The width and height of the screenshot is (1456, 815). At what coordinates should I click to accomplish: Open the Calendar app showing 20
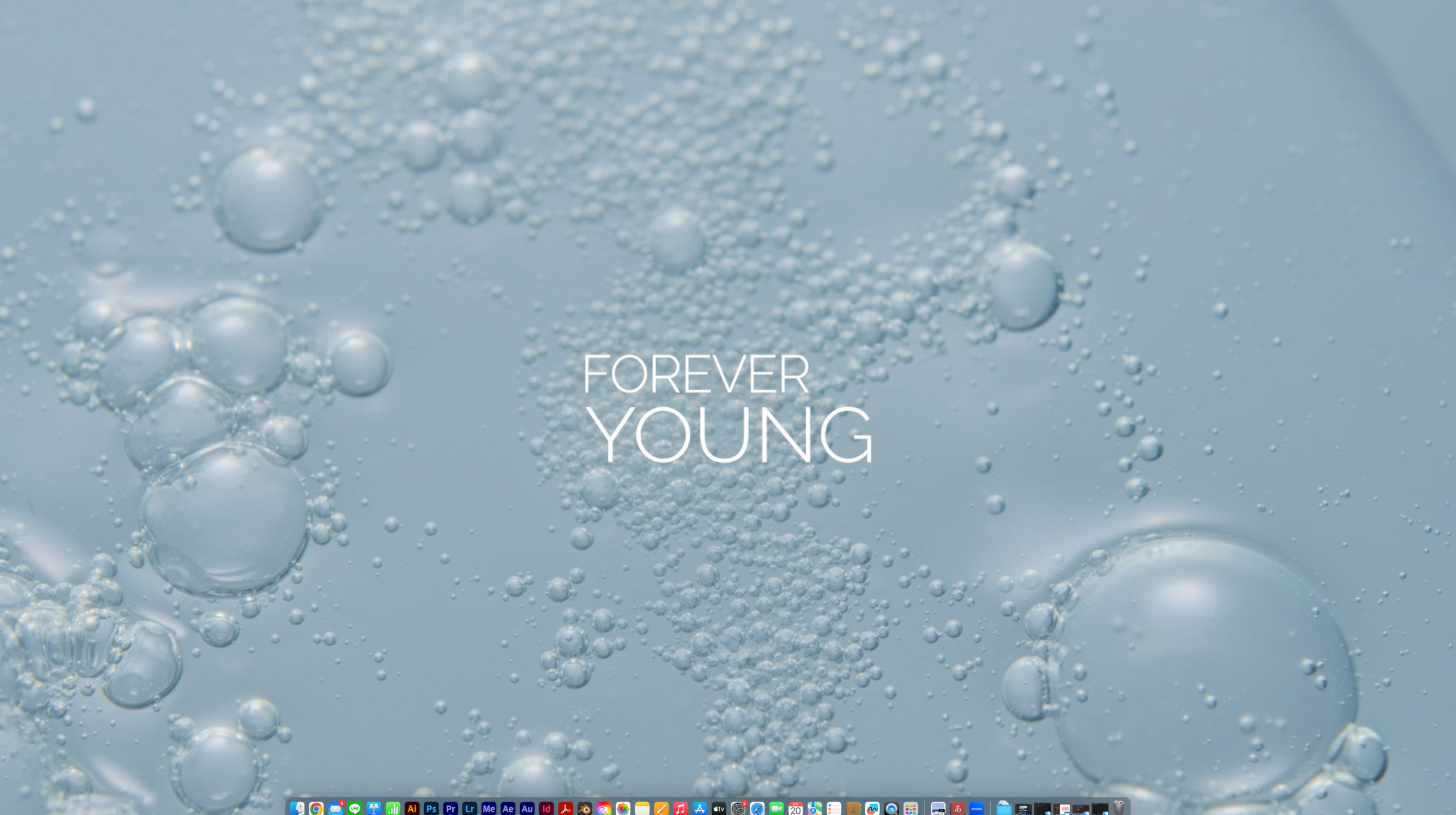coord(796,809)
